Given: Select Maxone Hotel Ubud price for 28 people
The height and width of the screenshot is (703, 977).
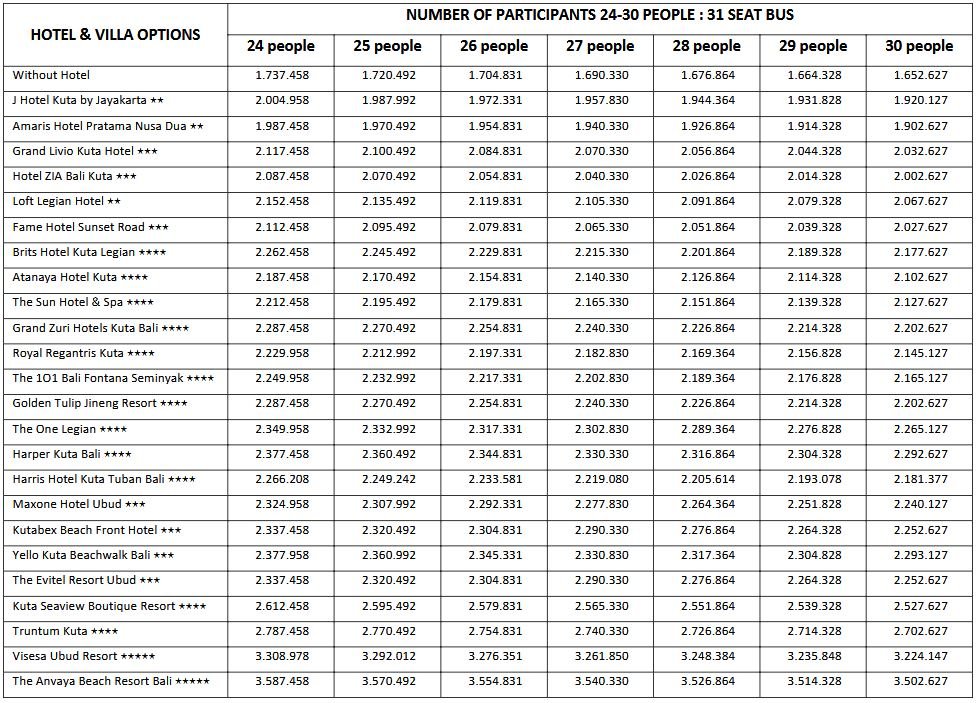Looking at the screenshot, I should (x=708, y=504).
